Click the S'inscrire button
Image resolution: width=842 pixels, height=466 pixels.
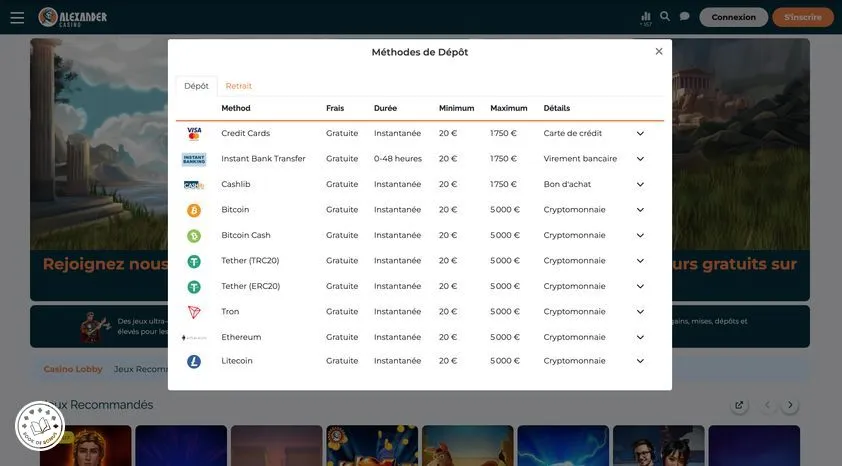[x=803, y=17]
